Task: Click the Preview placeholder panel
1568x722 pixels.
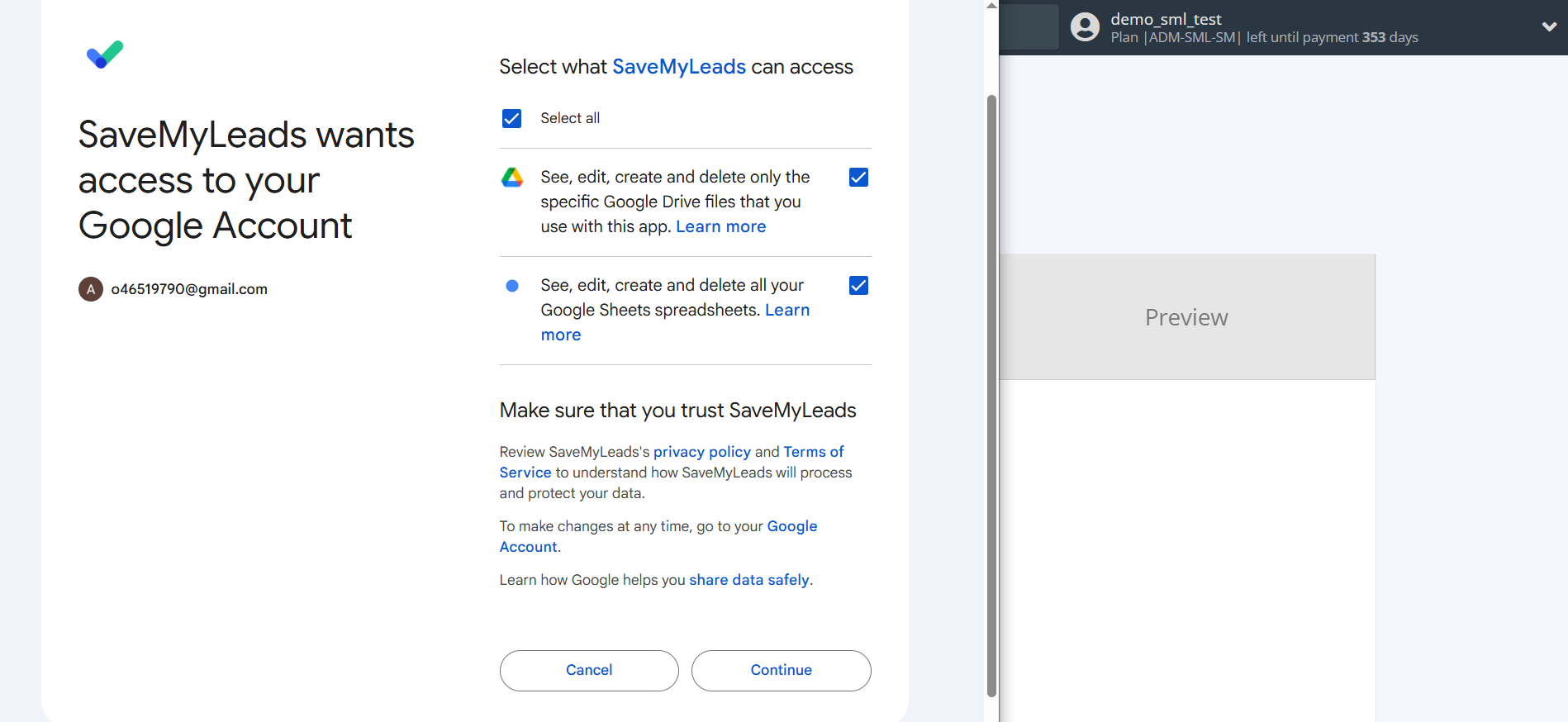Action: coord(1186,317)
